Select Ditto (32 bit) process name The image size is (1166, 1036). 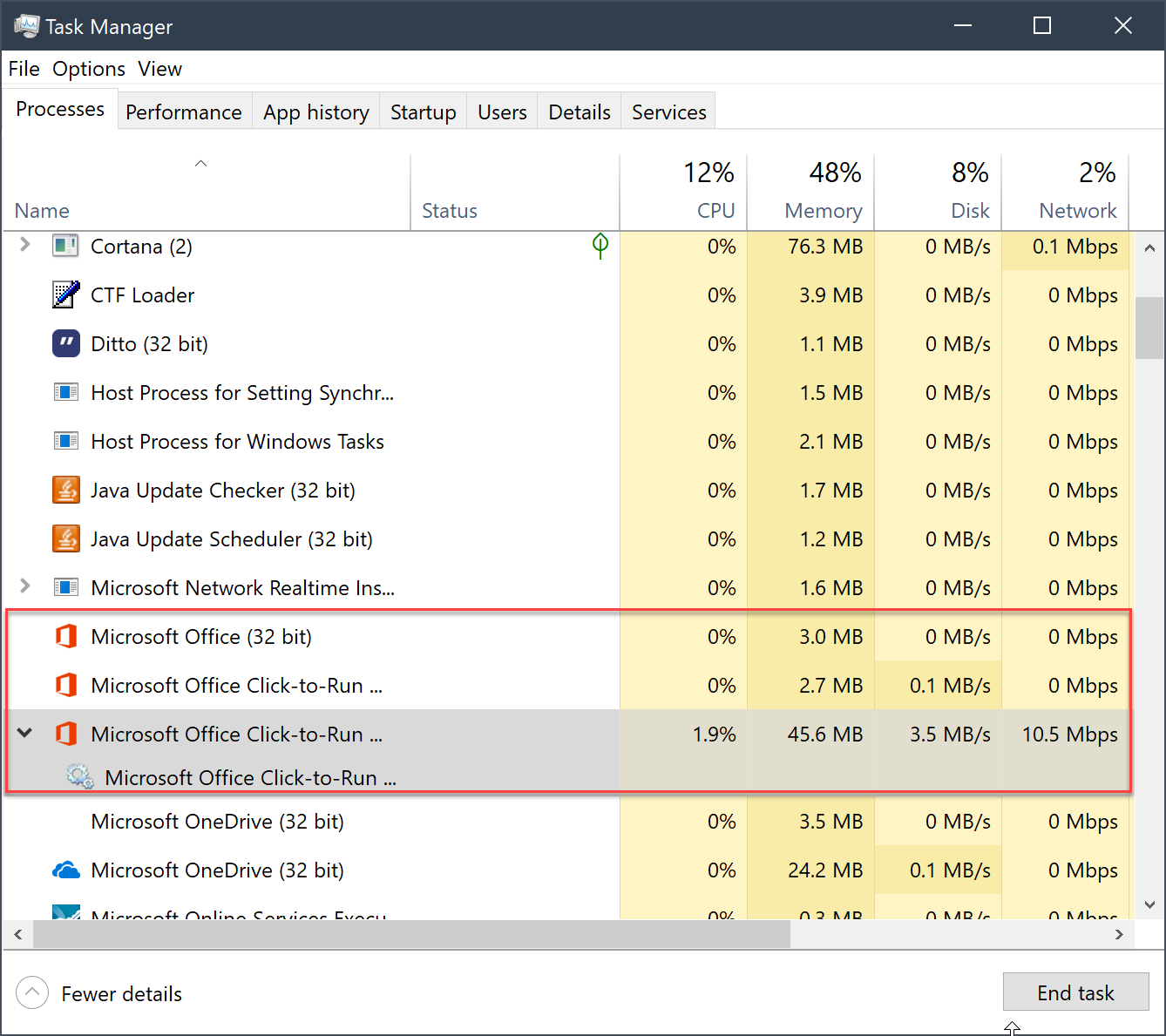[149, 344]
